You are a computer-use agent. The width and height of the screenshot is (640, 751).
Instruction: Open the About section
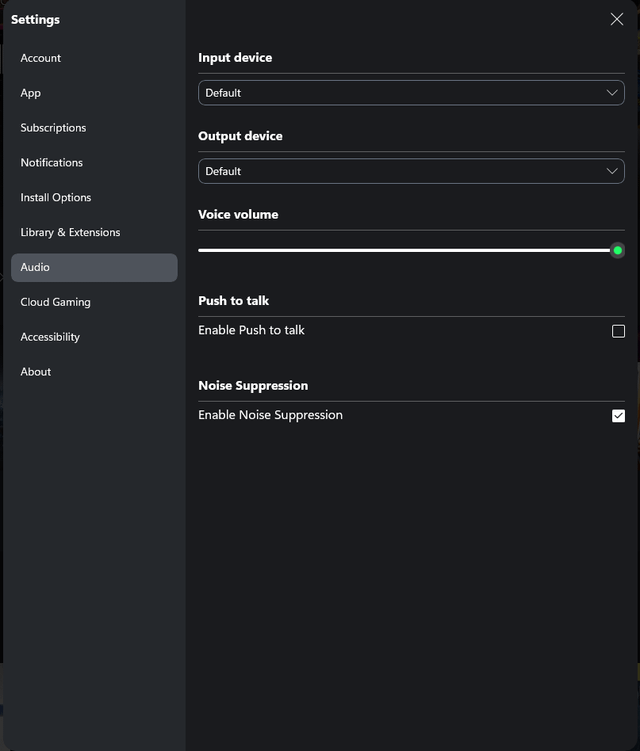36,372
